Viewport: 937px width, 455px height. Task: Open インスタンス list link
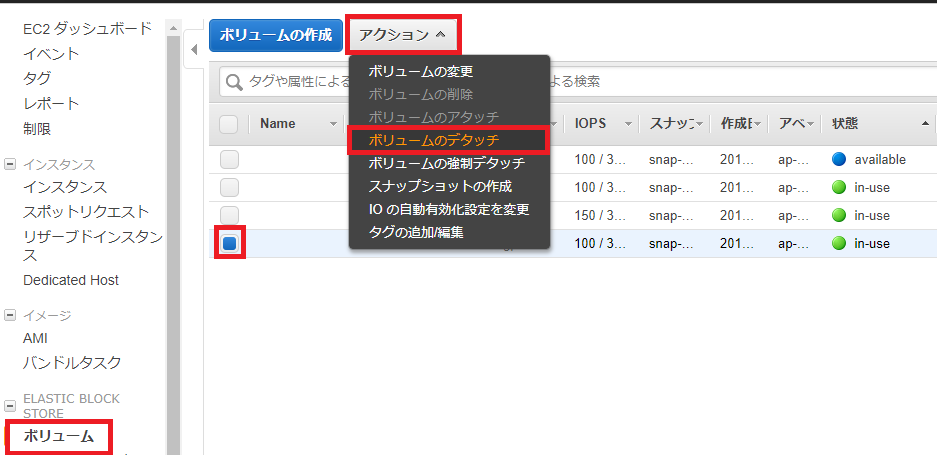[65, 187]
